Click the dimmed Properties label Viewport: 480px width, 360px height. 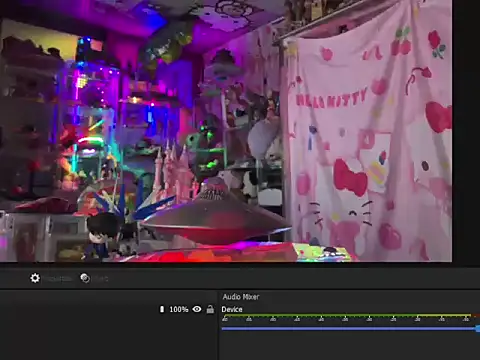(58, 278)
